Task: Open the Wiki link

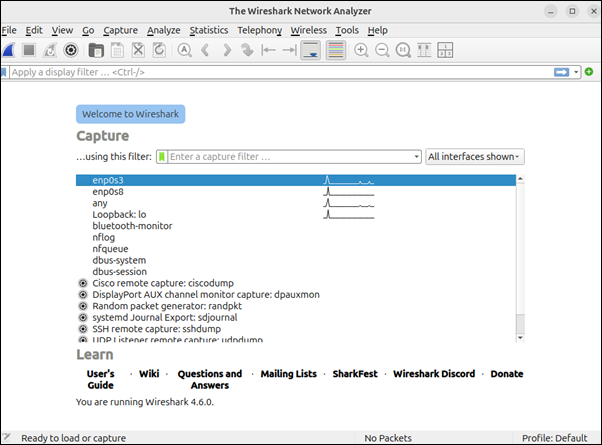Action: coord(149,374)
